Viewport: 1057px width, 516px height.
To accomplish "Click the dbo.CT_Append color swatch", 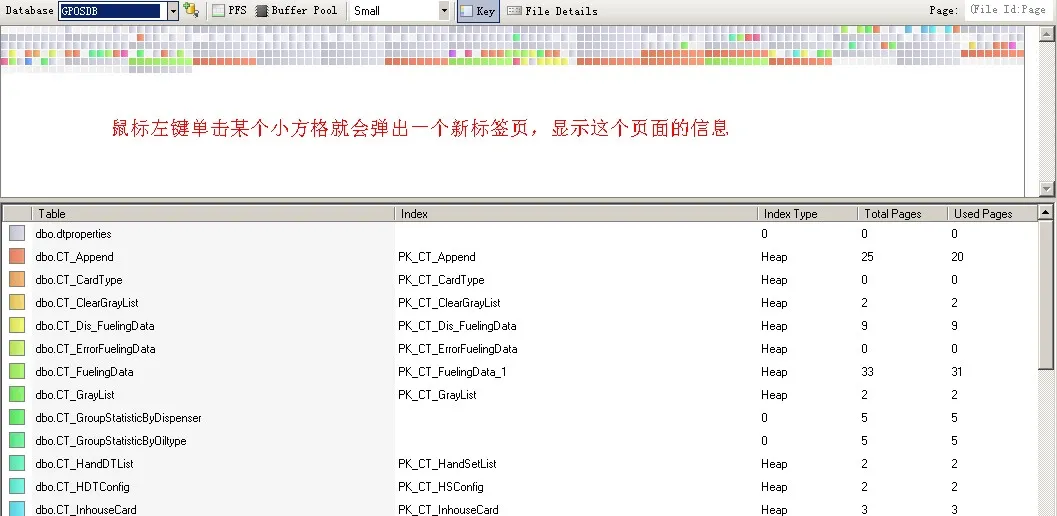I will pos(18,256).
